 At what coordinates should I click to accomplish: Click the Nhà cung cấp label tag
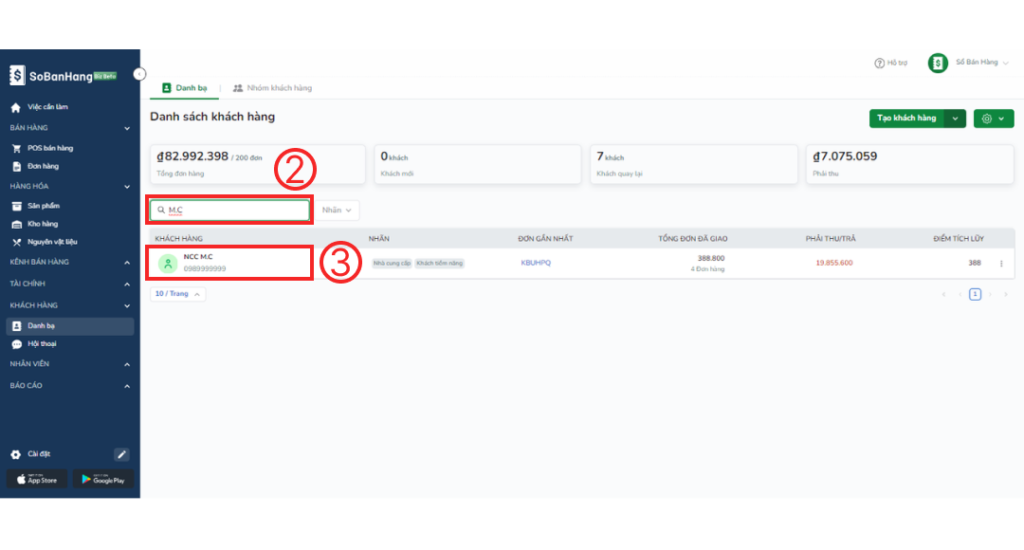pos(392,263)
